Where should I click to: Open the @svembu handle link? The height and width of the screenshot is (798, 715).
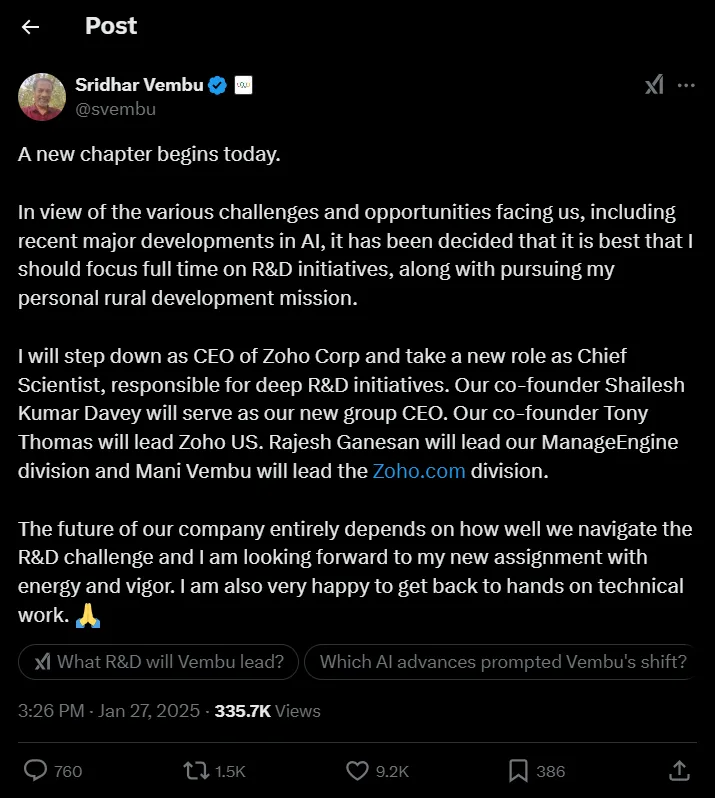116,109
